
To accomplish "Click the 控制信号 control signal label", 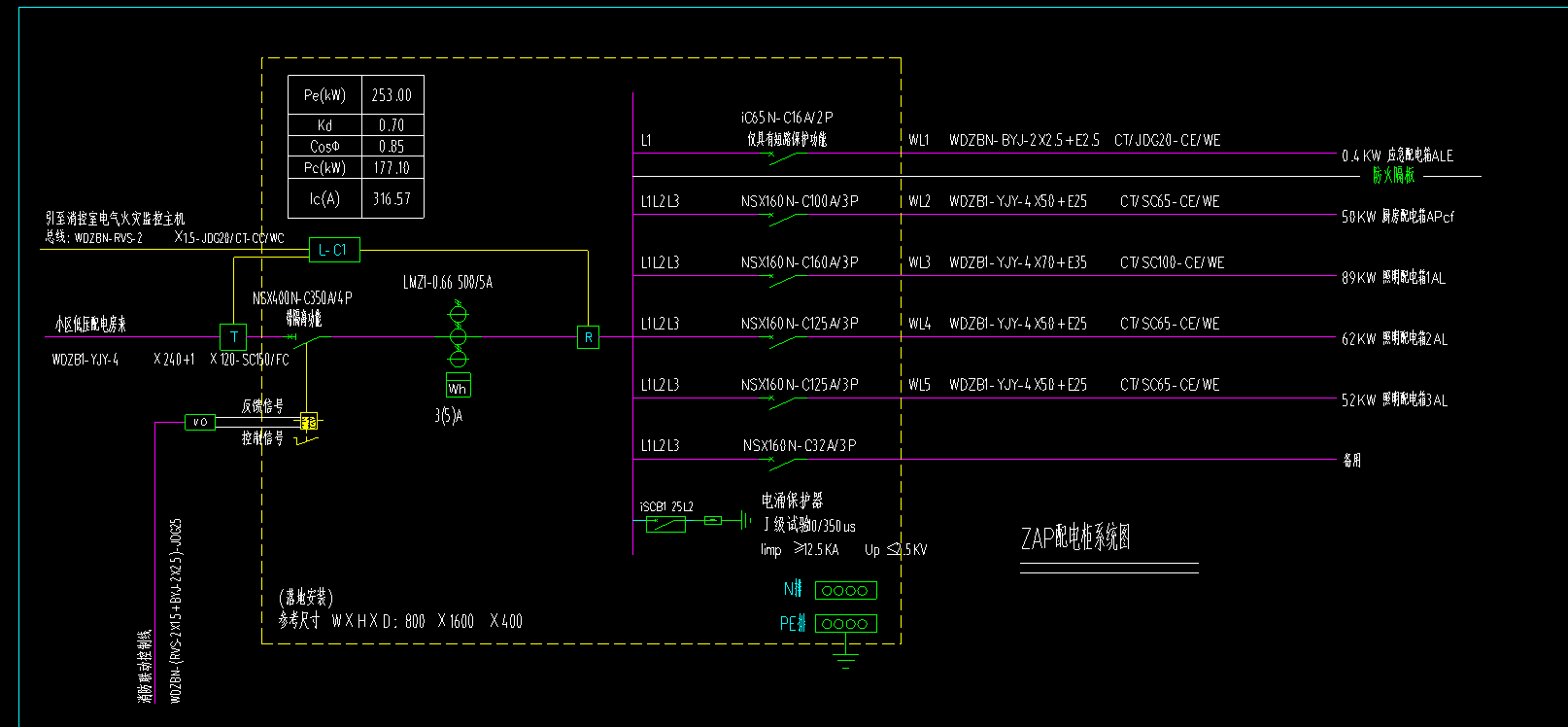I will tap(262, 438).
